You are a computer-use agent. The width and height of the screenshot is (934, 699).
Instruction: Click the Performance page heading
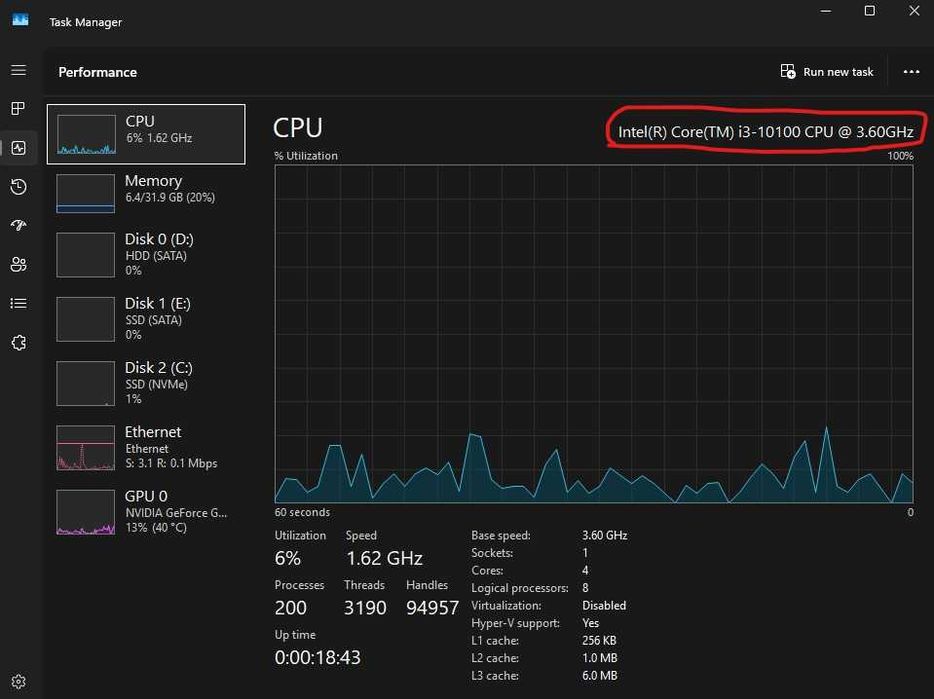(x=98, y=72)
